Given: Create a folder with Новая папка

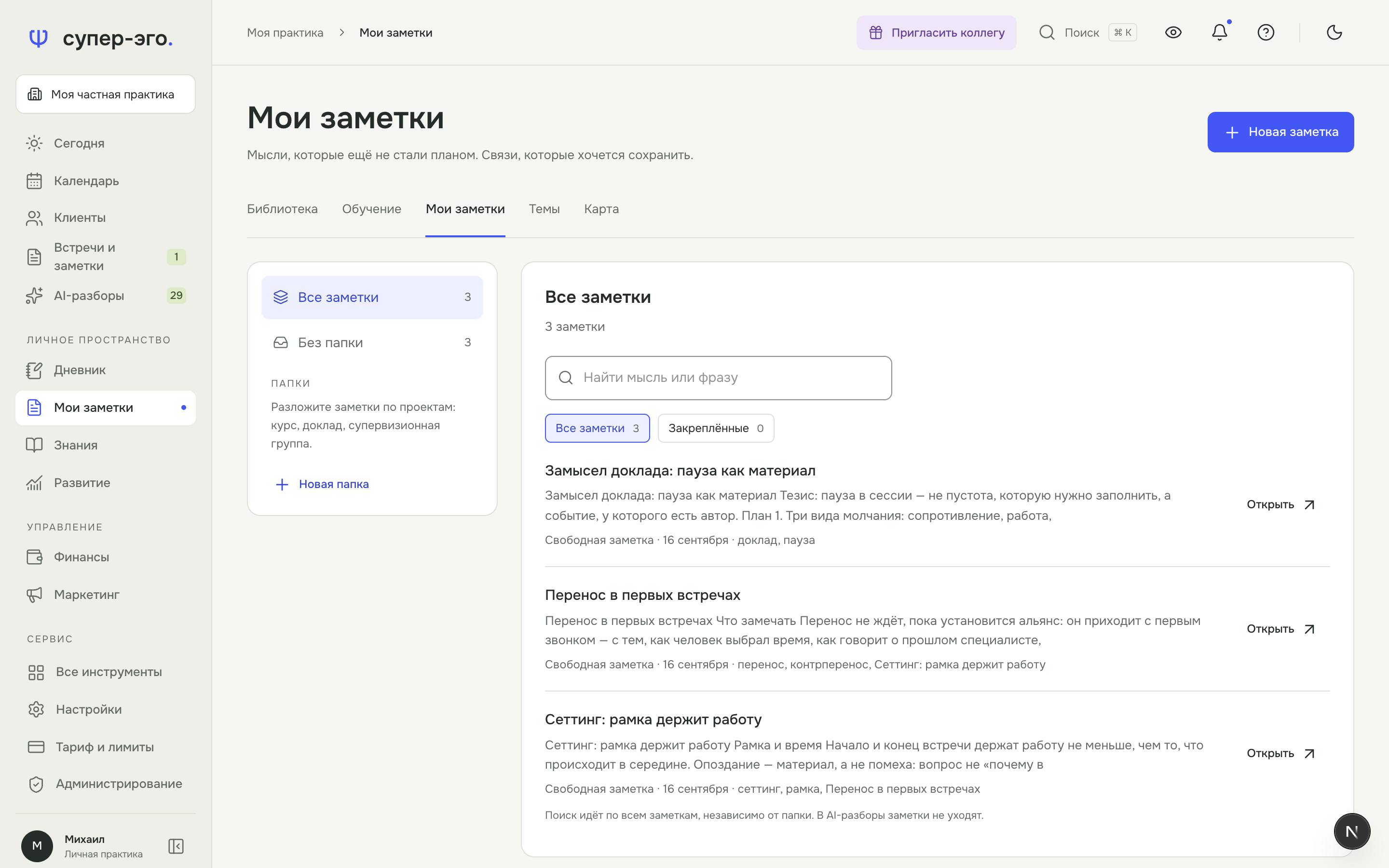Looking at the screenshot, I should 322,484.
